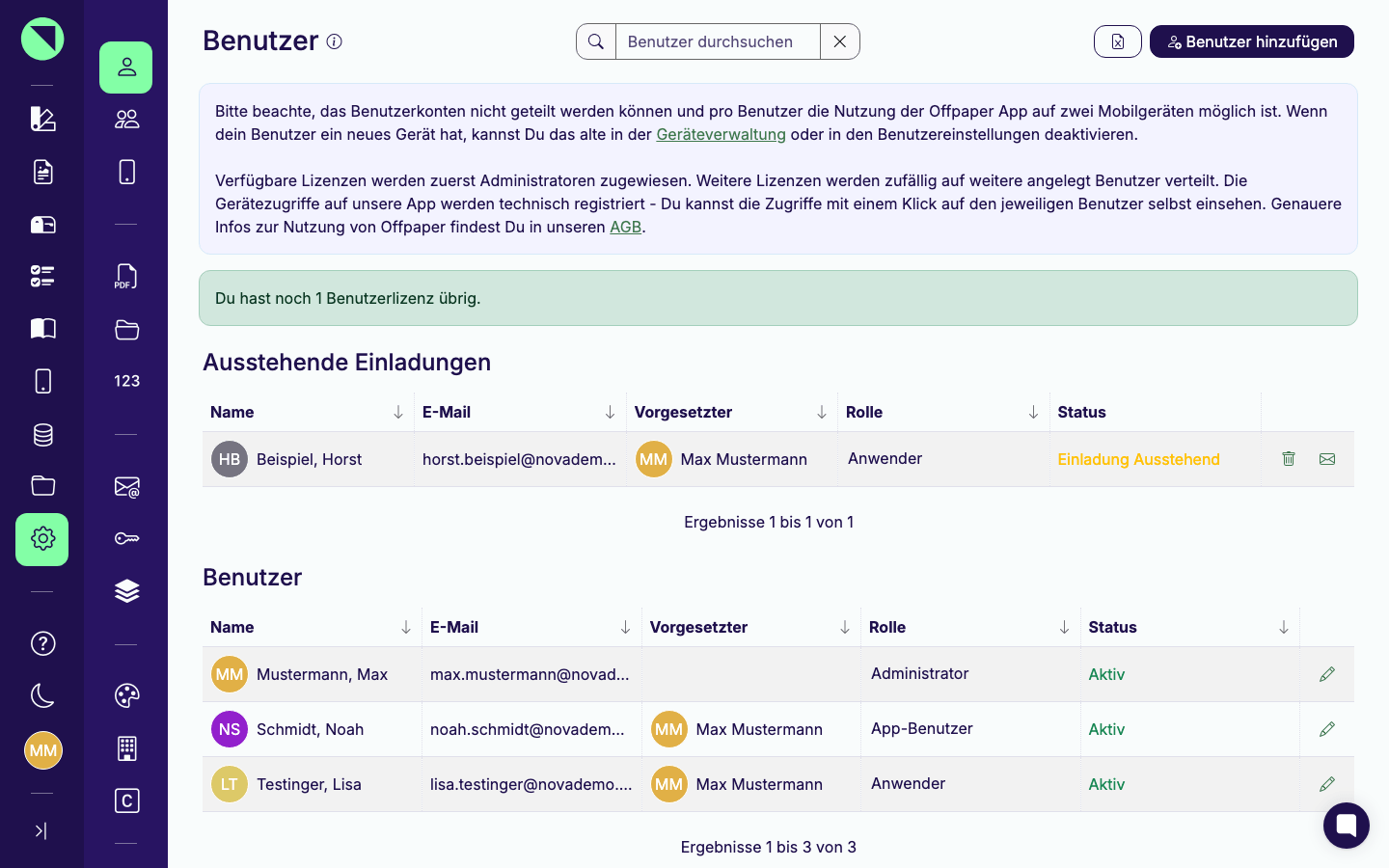Sort pending invitations by Vorgesetzter
Image resolution: width=1389 pixels, height=868 pixels.
tap(822, 412)
